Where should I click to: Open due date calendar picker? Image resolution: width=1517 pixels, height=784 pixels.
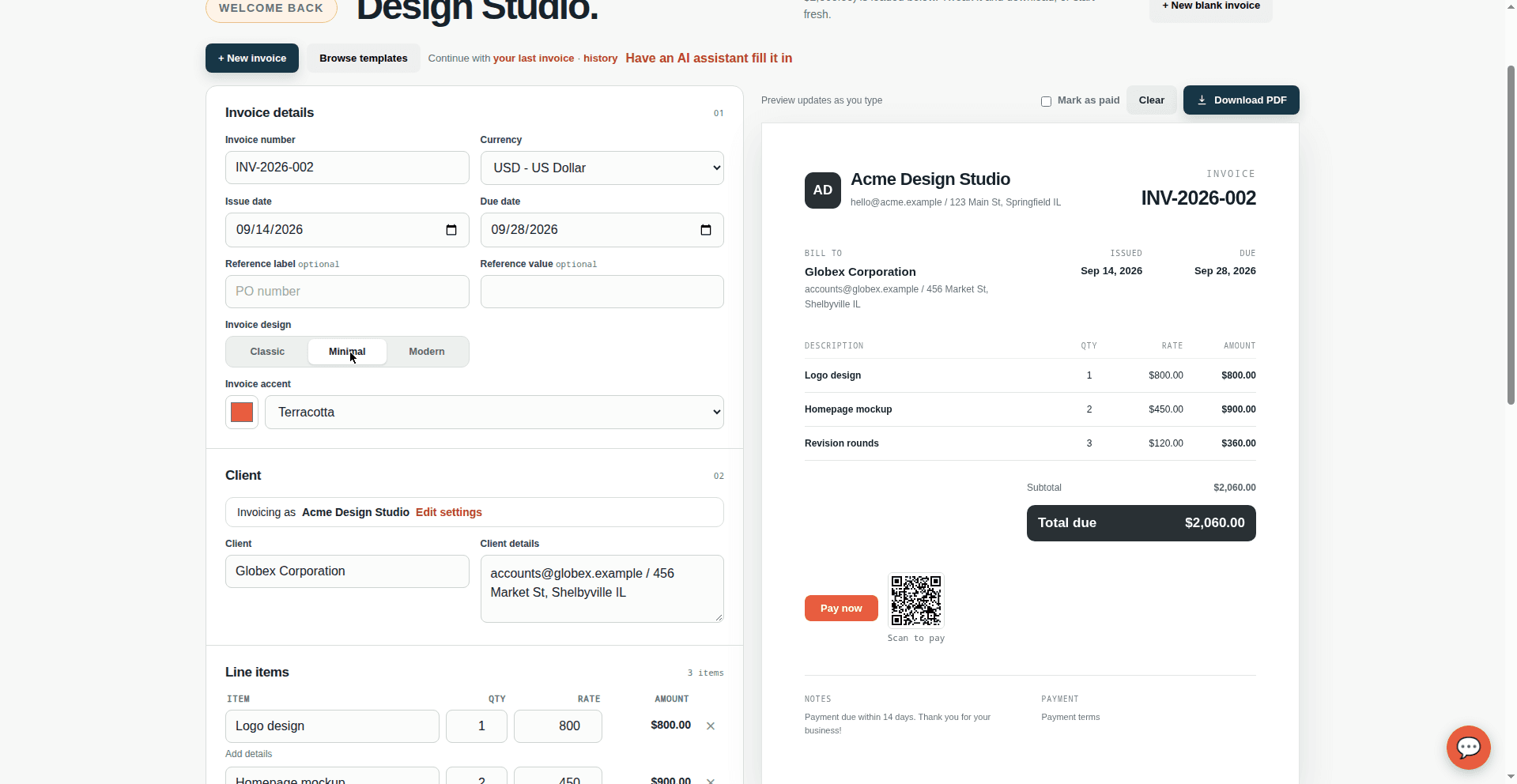(706, 230)
